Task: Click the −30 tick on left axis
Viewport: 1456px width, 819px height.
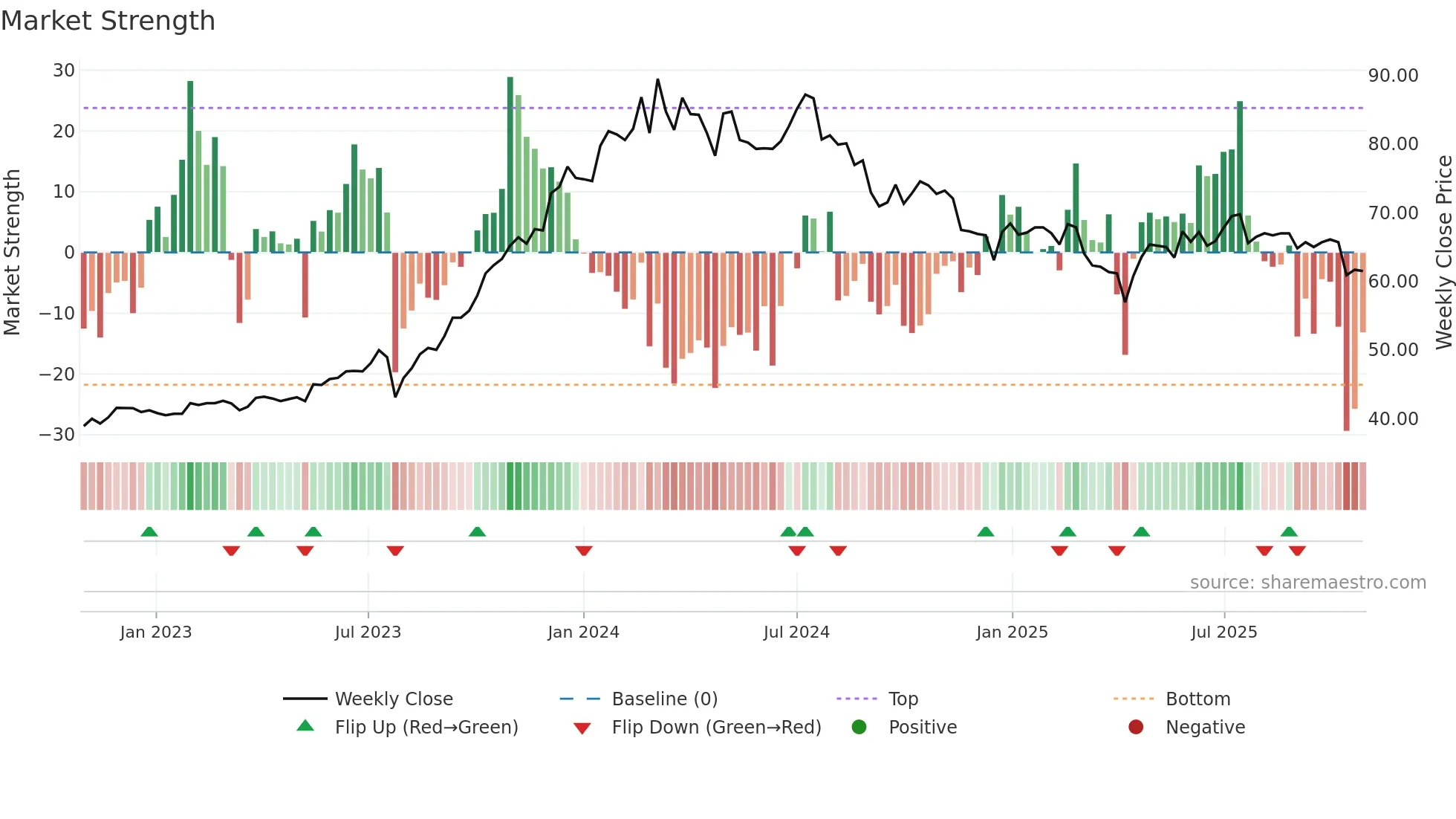Action: [57, 435]
